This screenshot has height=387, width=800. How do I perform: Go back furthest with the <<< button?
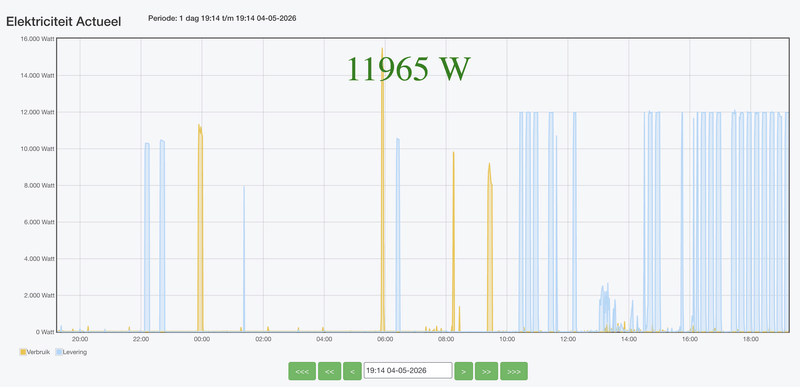302,371
